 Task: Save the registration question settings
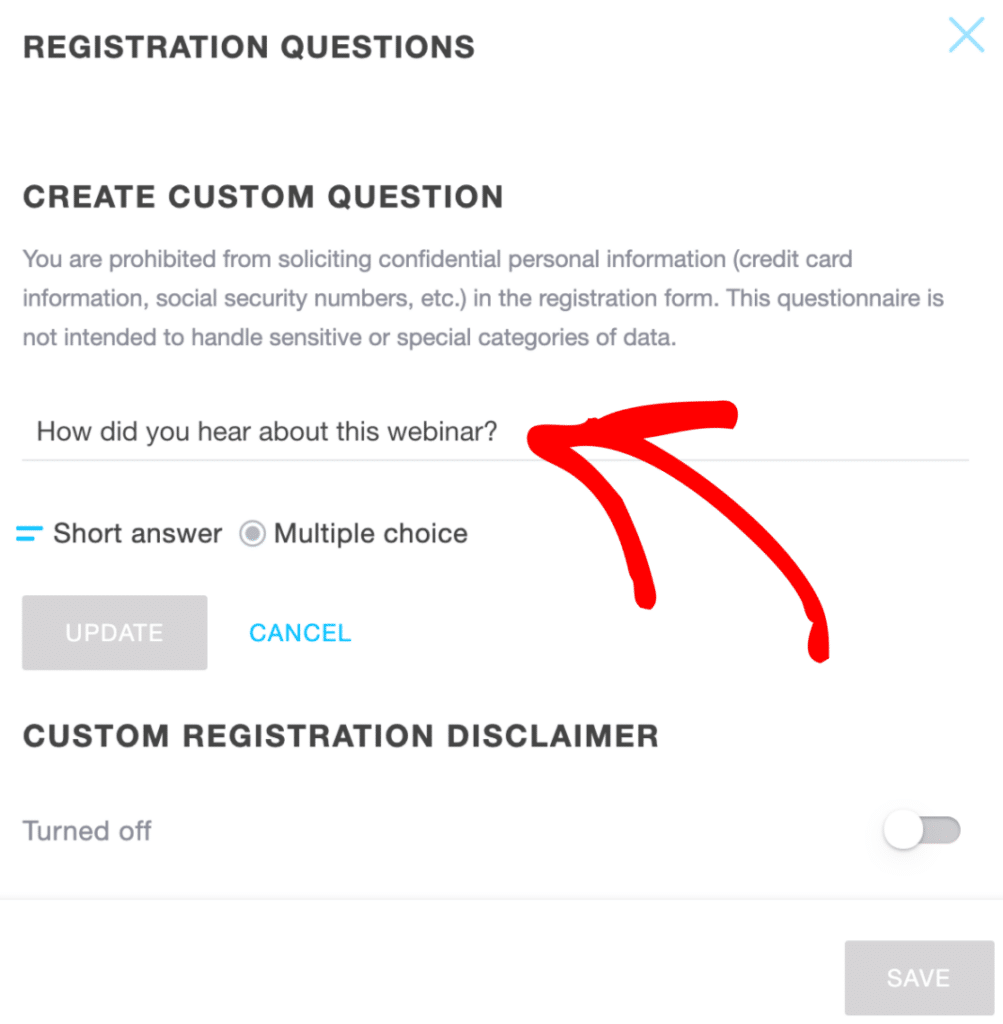pos(919,977)
